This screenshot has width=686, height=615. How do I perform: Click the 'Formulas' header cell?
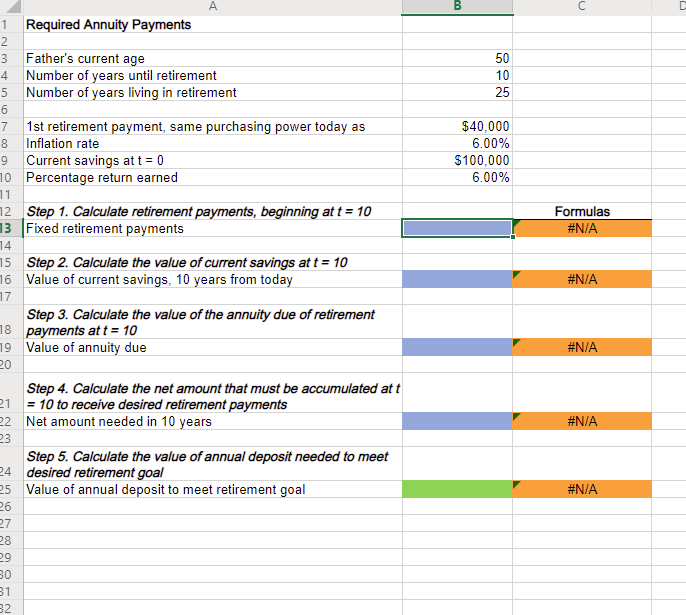click(x=582, y=212)
